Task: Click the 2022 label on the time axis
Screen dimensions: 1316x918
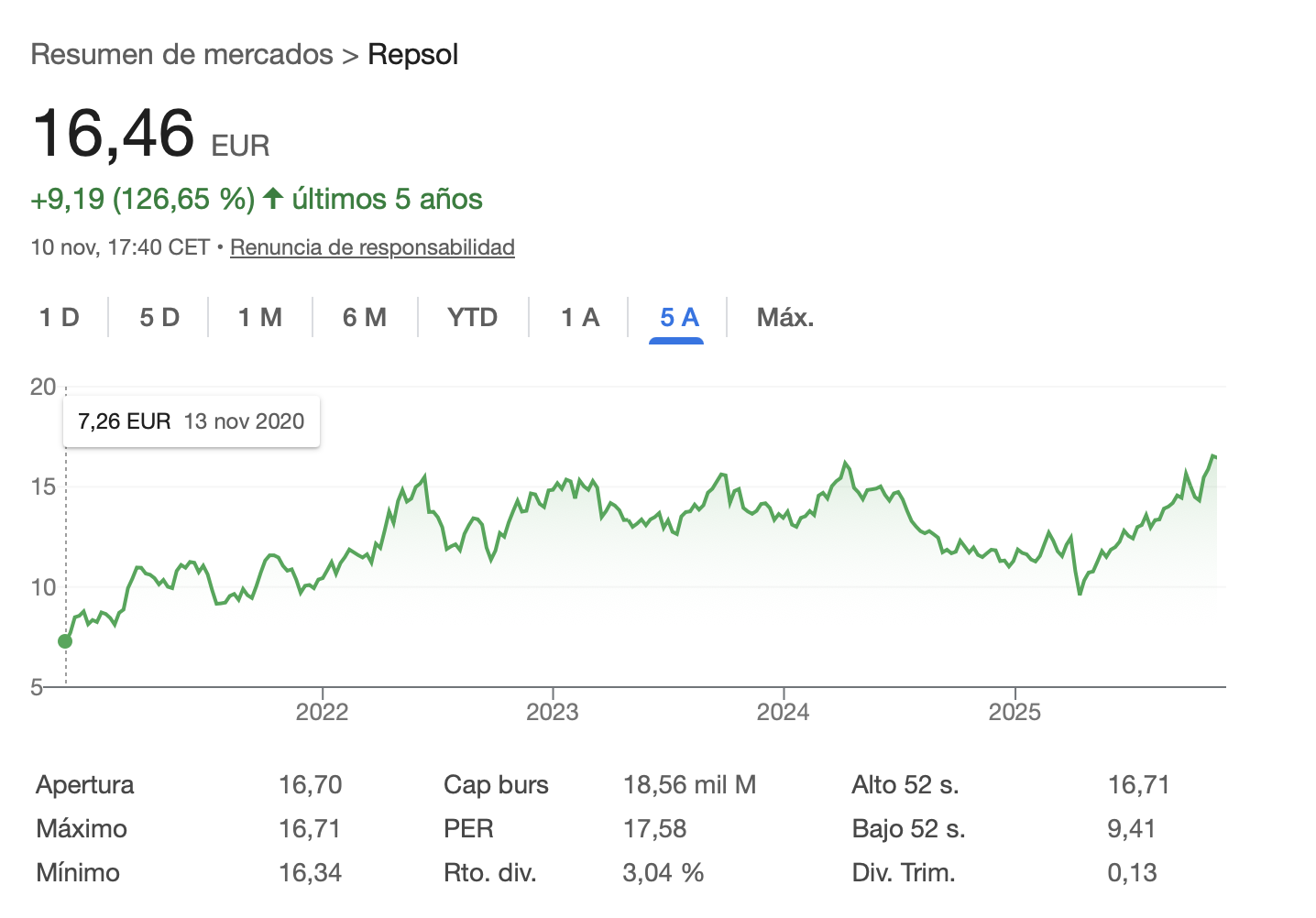Action: (x=322, y=713)
